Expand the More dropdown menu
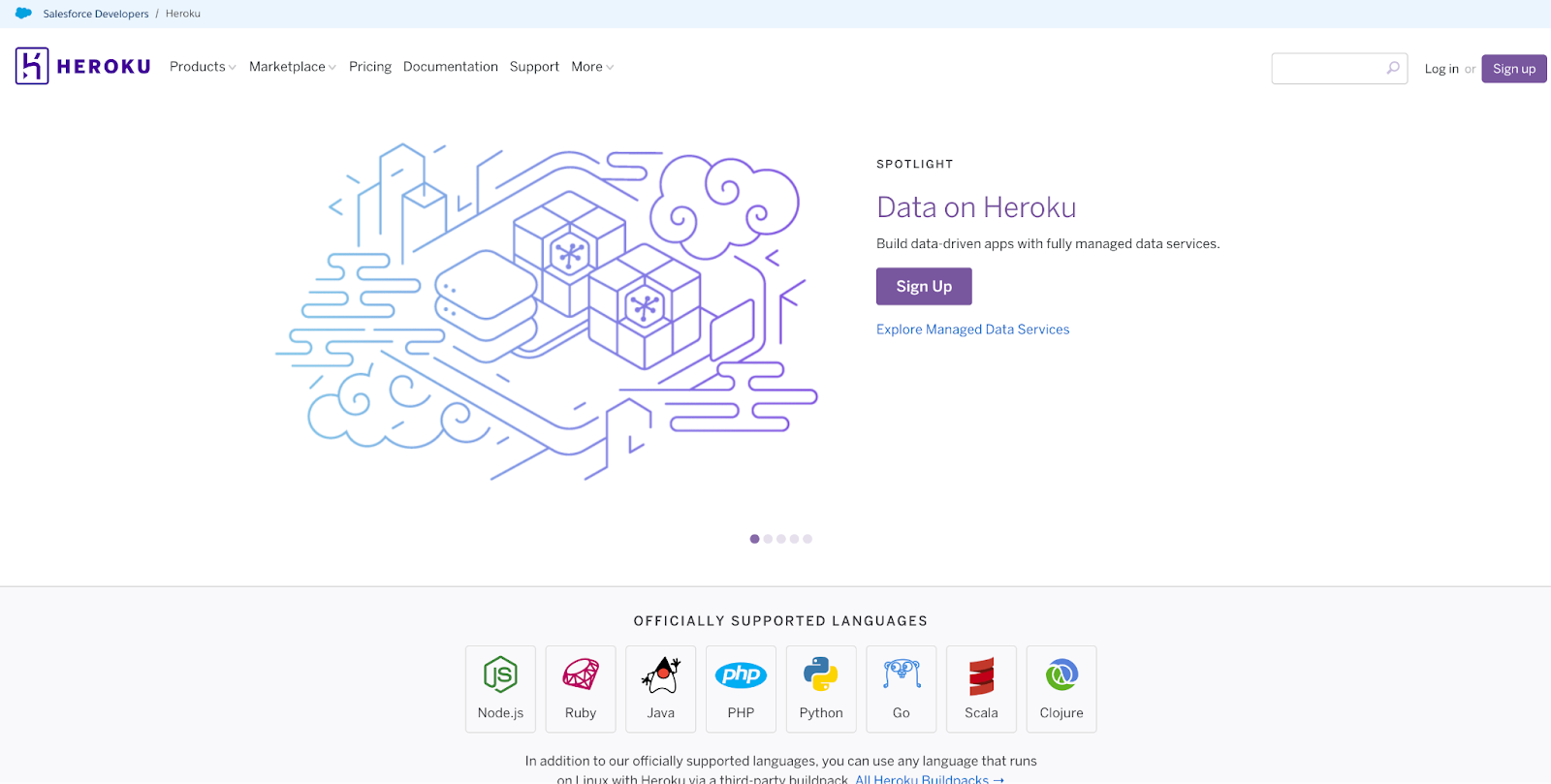This screenshot has height=784, width=1551. pos(592,67)
